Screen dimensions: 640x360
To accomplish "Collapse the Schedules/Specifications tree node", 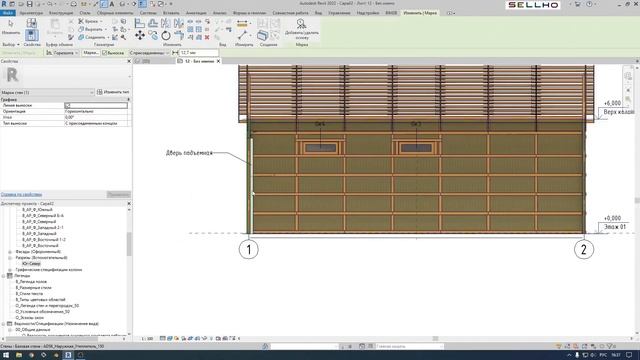I will [4, 324].
